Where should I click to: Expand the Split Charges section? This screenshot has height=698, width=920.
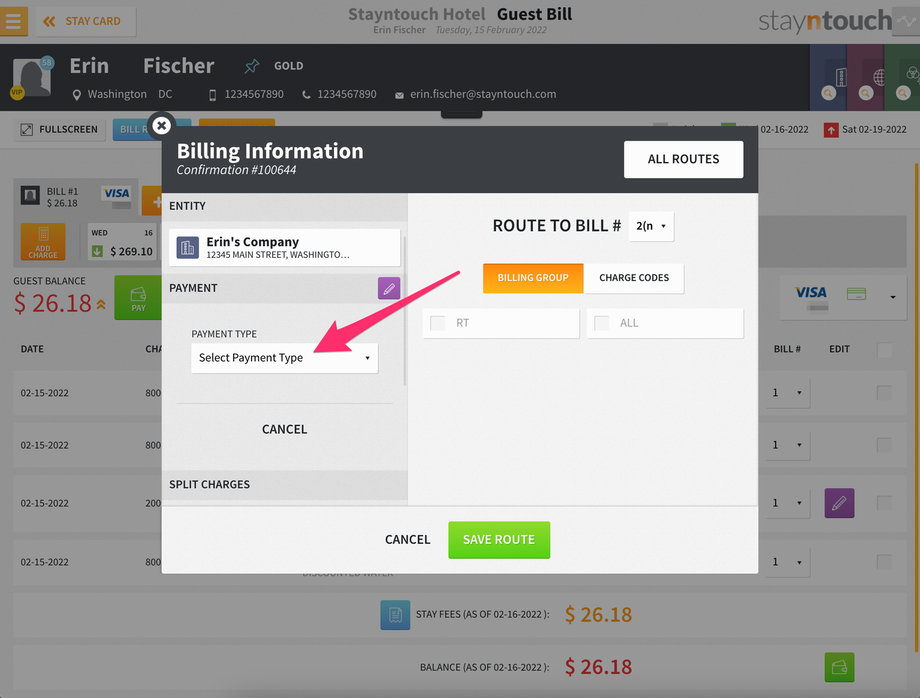pyautogui.click(x=285, y=484)
